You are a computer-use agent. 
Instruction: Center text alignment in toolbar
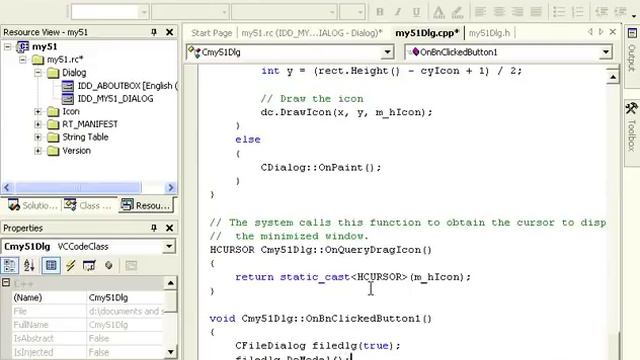click(499, 12)
